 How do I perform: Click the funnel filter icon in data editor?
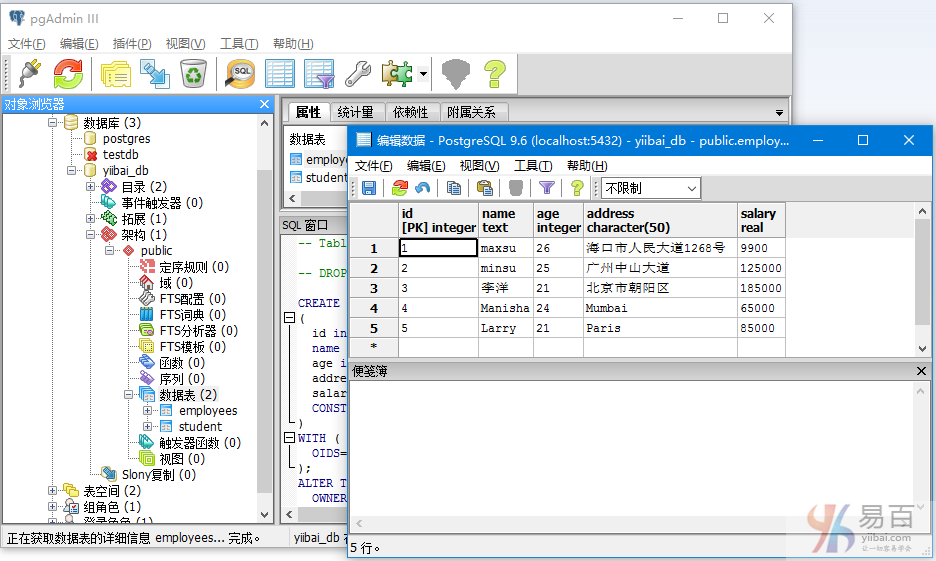pyautogui.click(x=546, y=188)
